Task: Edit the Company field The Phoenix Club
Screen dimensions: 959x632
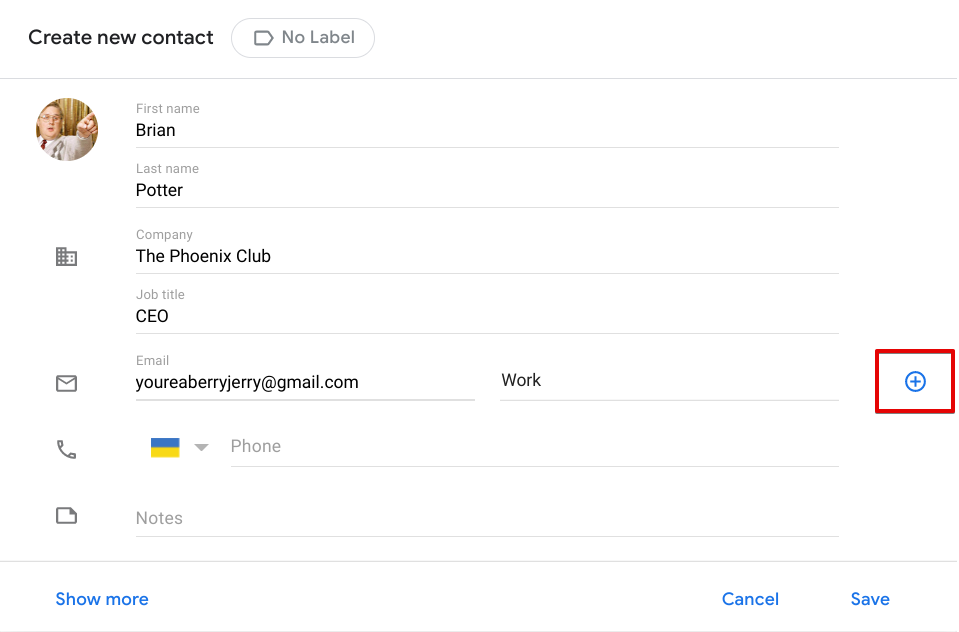Action: click(x=486, y=256)
